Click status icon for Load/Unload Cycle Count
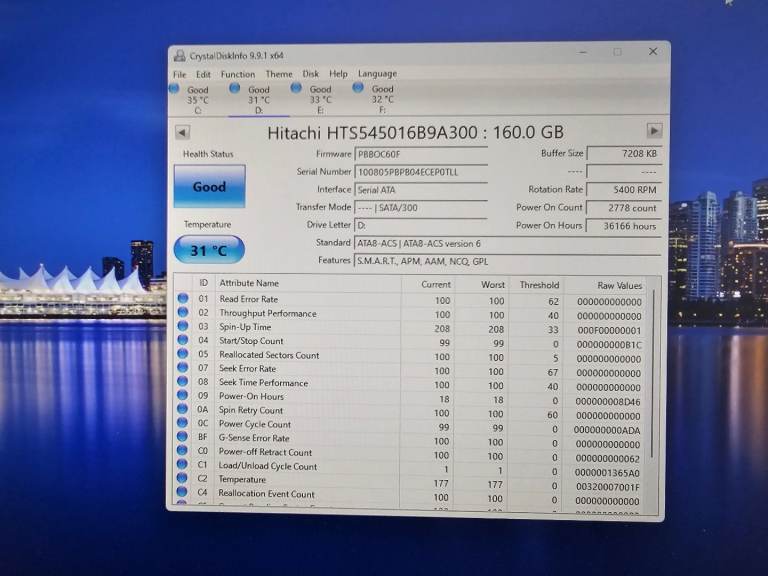The height and width of the screenshot is (576, 768). pos(182,463)
